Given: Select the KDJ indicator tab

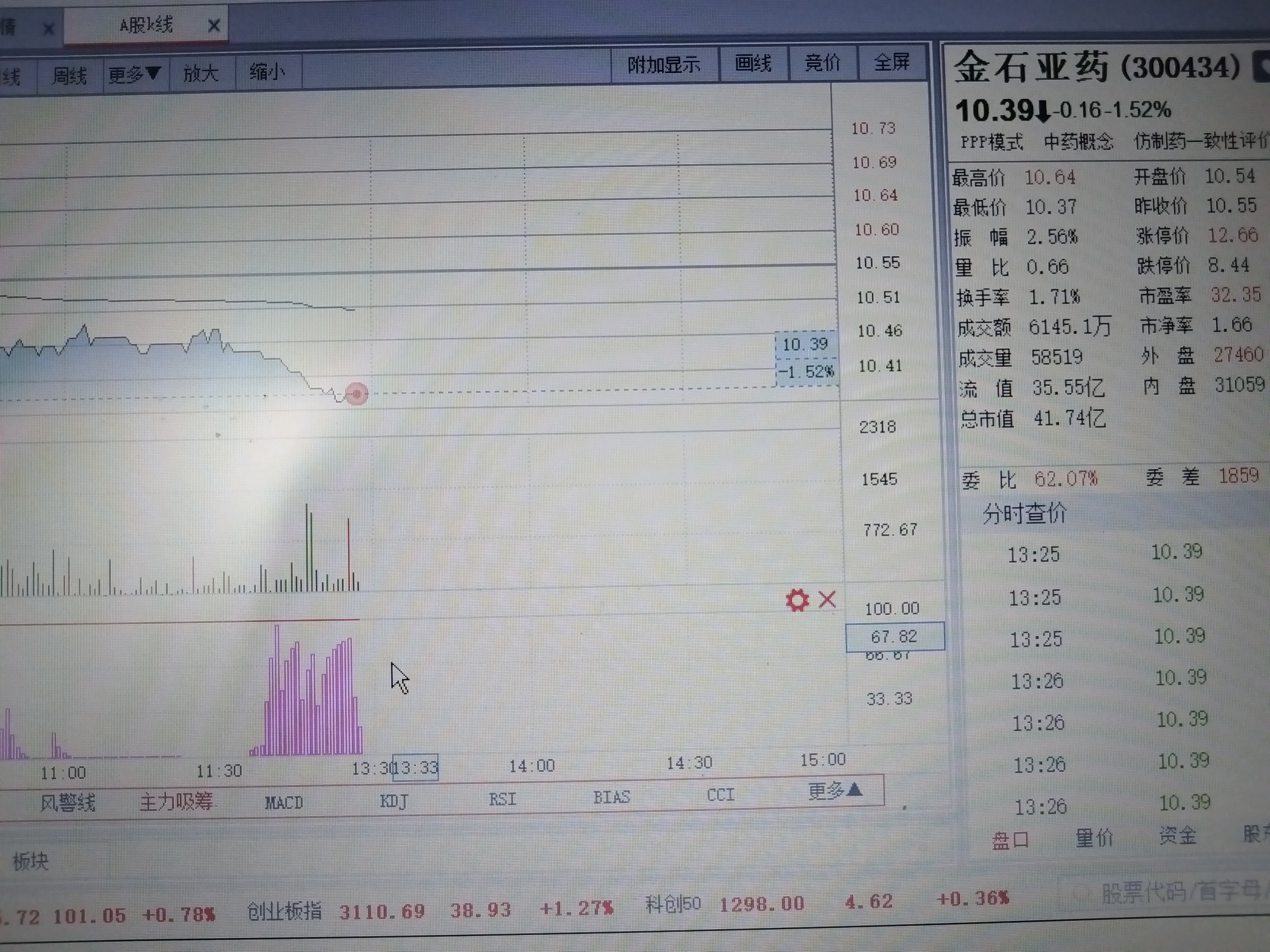Looking at the screenshot, I should pos(394,801).
